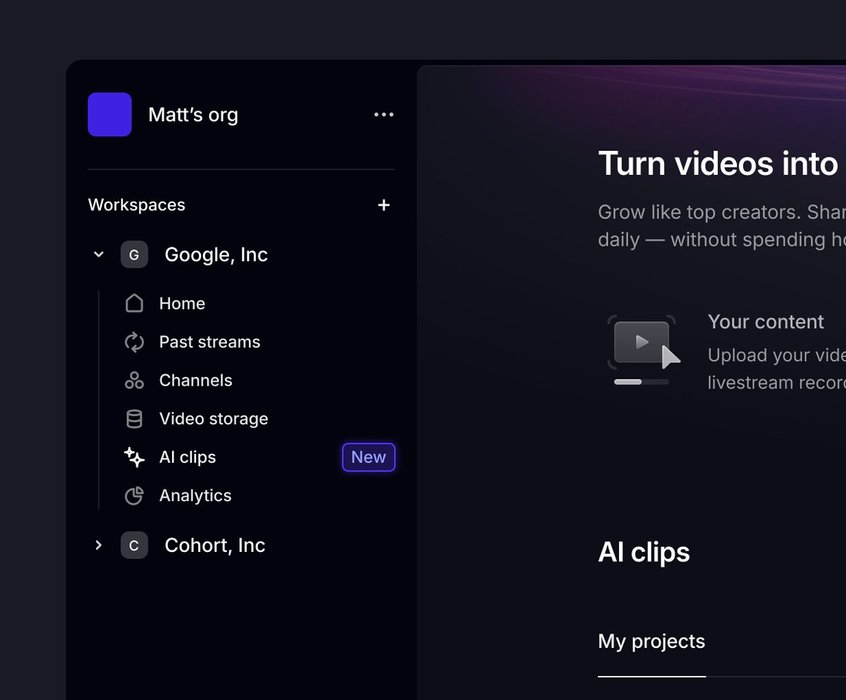Expand the Cohort, Inc workspace chevron
The width and height of the screenshot is (846, 700).
point(98,545)
